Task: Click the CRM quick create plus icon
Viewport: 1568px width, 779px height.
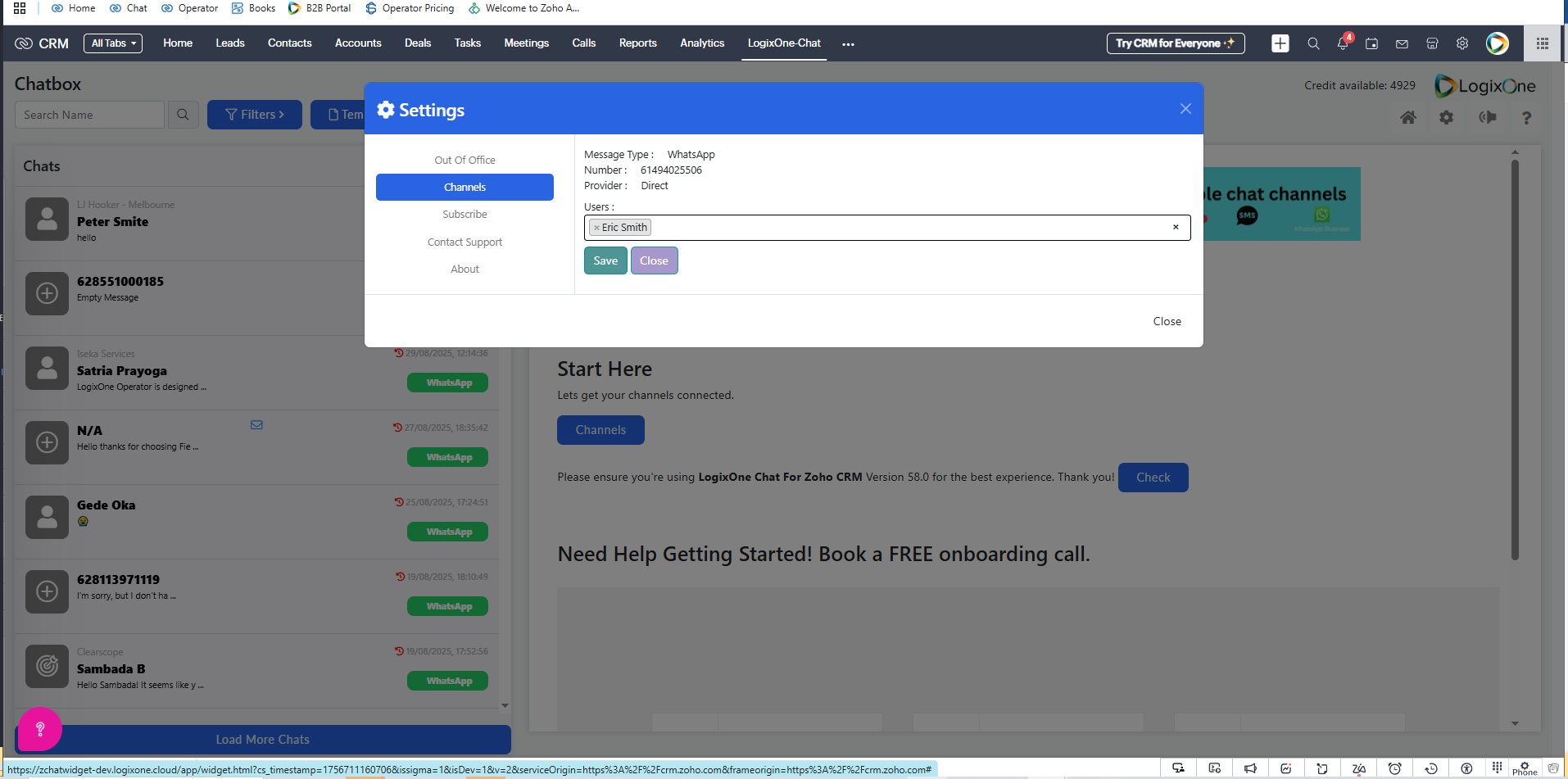Action: tap(1280, 43)
